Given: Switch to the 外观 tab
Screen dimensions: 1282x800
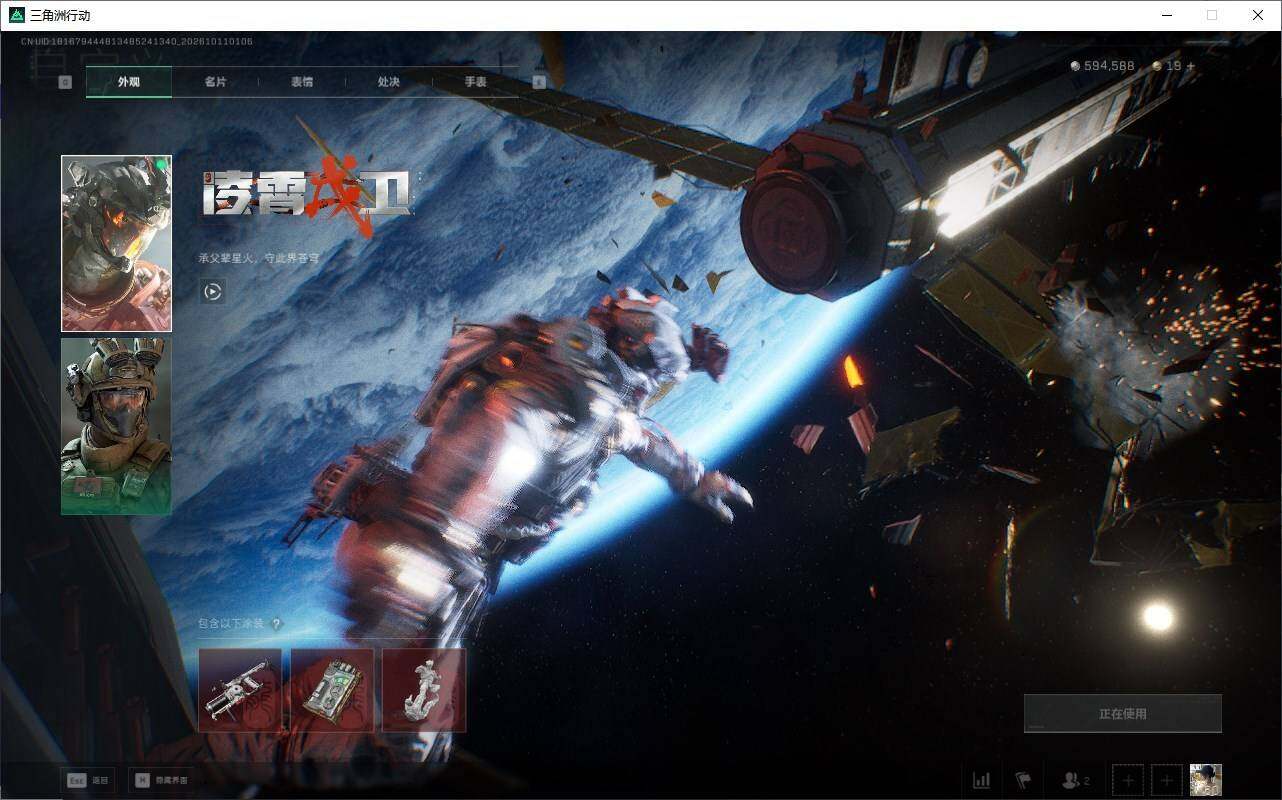Looking at the screenshot, I should (129, 82).
